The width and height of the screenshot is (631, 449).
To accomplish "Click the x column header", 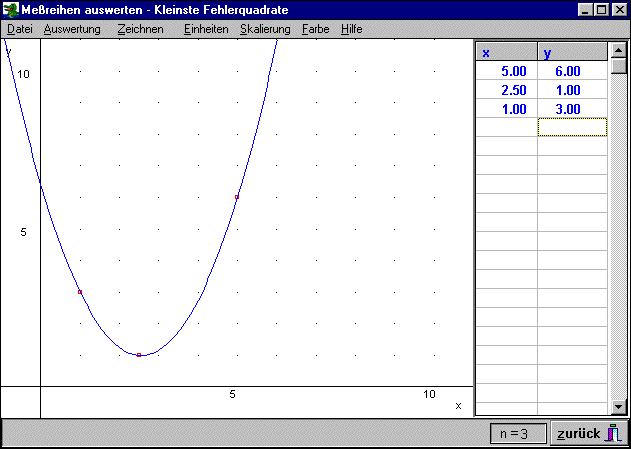I will tap(506, 51).
